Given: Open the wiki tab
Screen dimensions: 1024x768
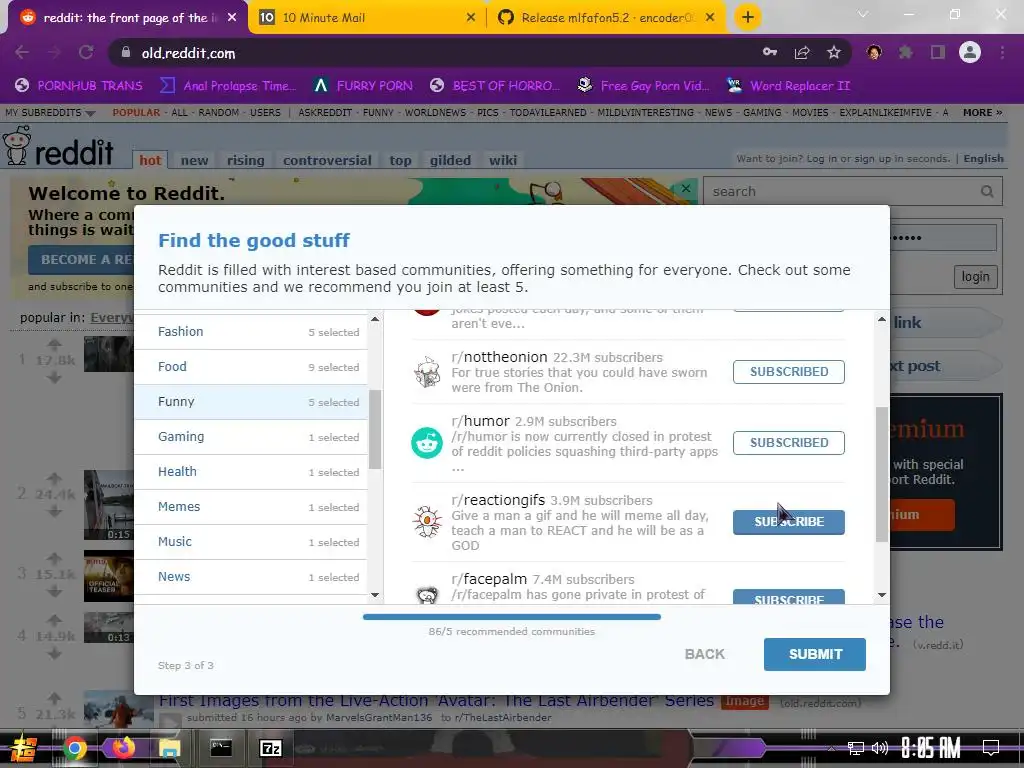Looking at the screenshot, I should (x=503, y=160).
